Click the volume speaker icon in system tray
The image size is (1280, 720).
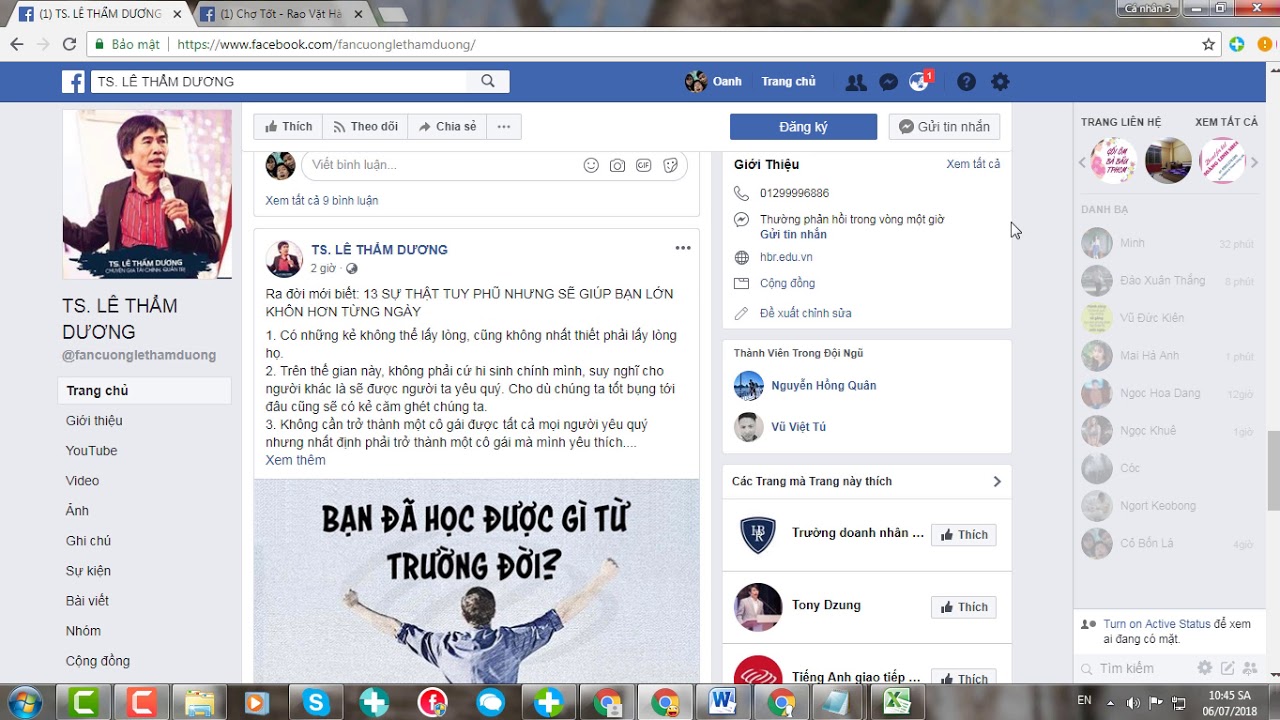pyautogui.click(x=1133, y=702)
